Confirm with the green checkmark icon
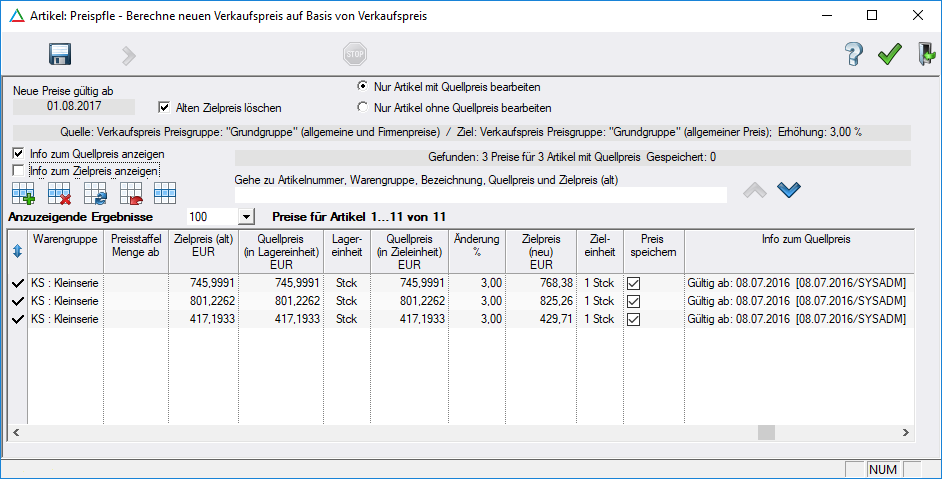Image resolution: width=942 pixels, height=479 pixels. (889, 55)
